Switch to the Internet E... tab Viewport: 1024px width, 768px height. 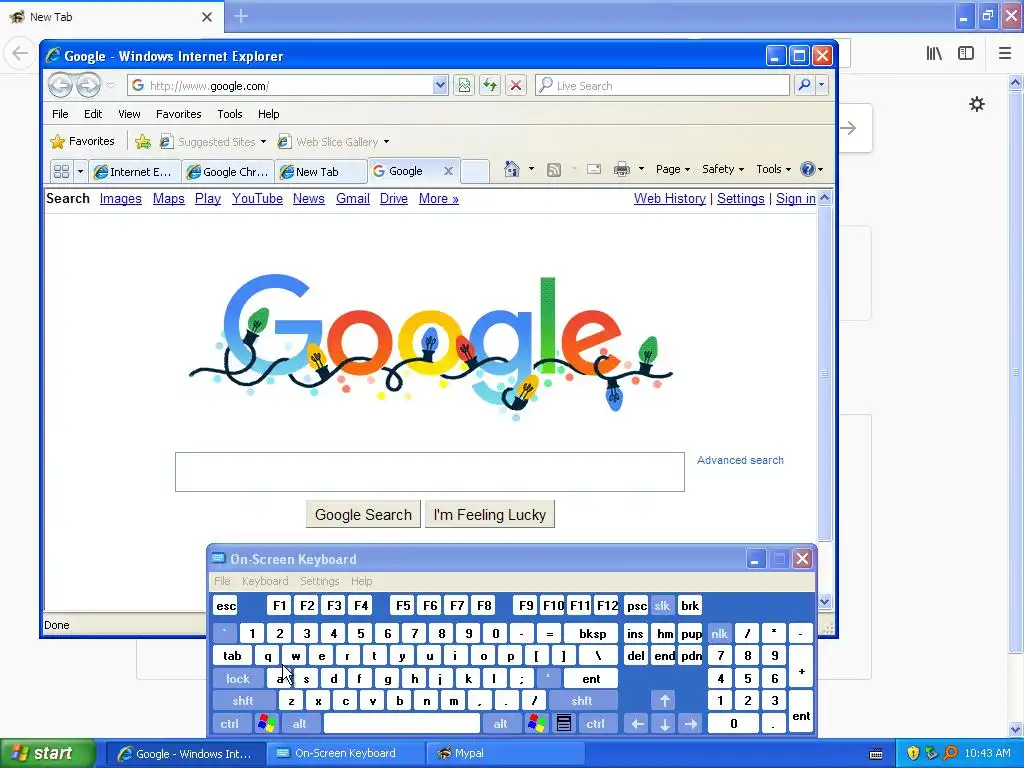(x=135, y=172)
